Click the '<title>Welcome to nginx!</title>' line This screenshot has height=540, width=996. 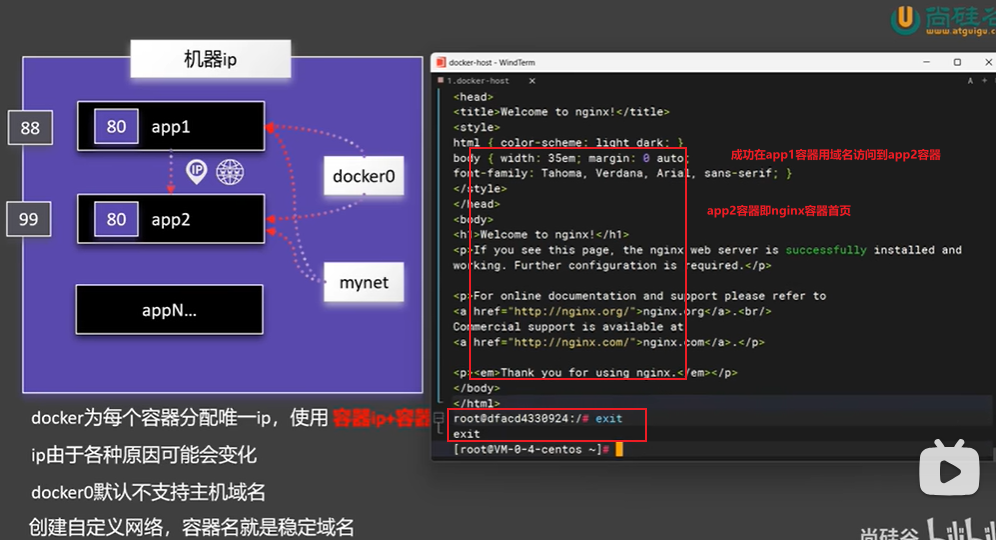pyautogui.click(x=562, y=112)
